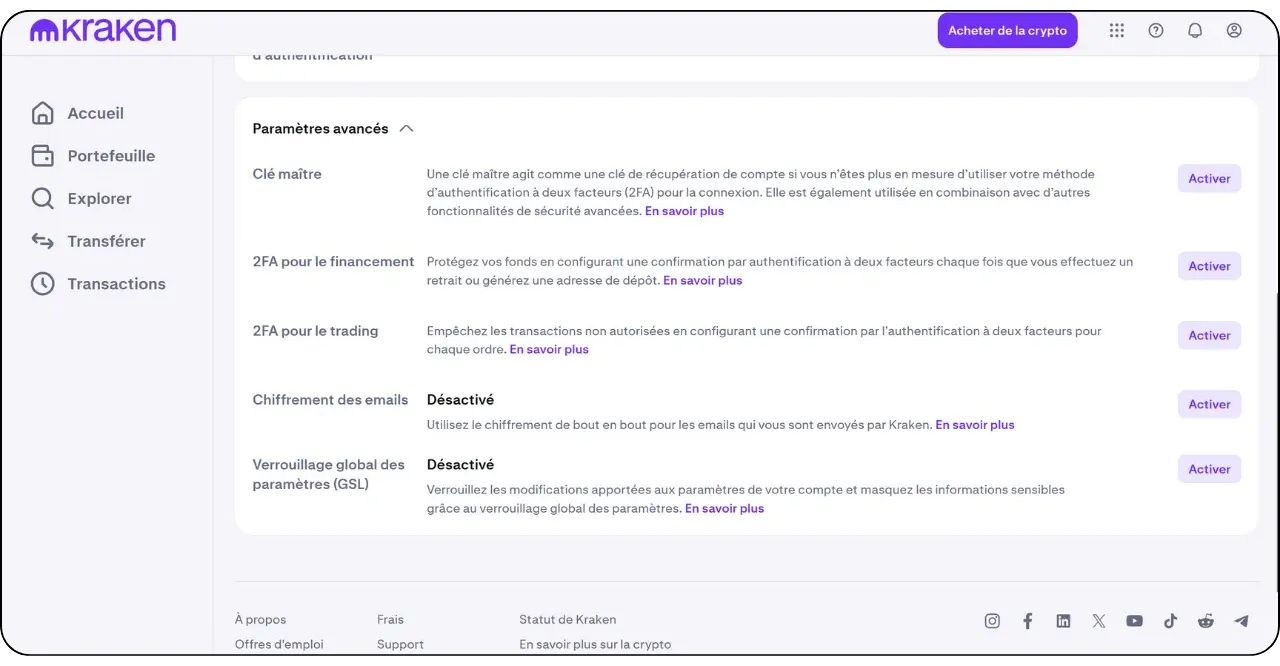Open the apps grid menu icon
This screenshot has width=1280, height=666.
coord(1117,31)
